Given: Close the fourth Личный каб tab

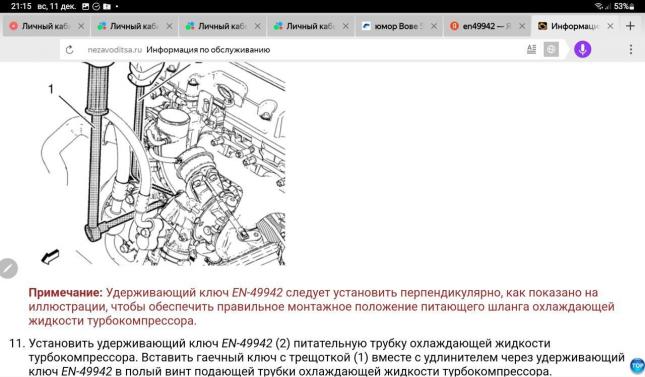Looking at the screenshot, I should point(346,26).
